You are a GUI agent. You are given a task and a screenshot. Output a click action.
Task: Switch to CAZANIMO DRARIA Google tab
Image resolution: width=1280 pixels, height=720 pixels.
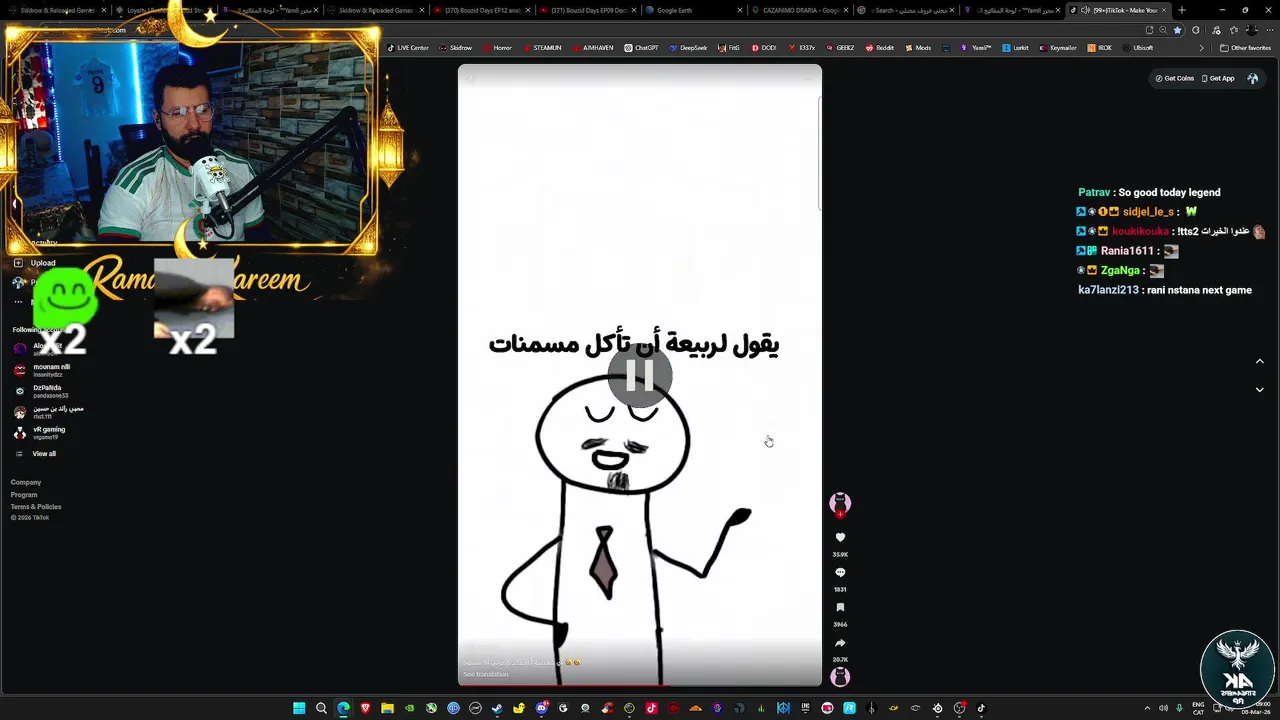click(x=800, y=10)
